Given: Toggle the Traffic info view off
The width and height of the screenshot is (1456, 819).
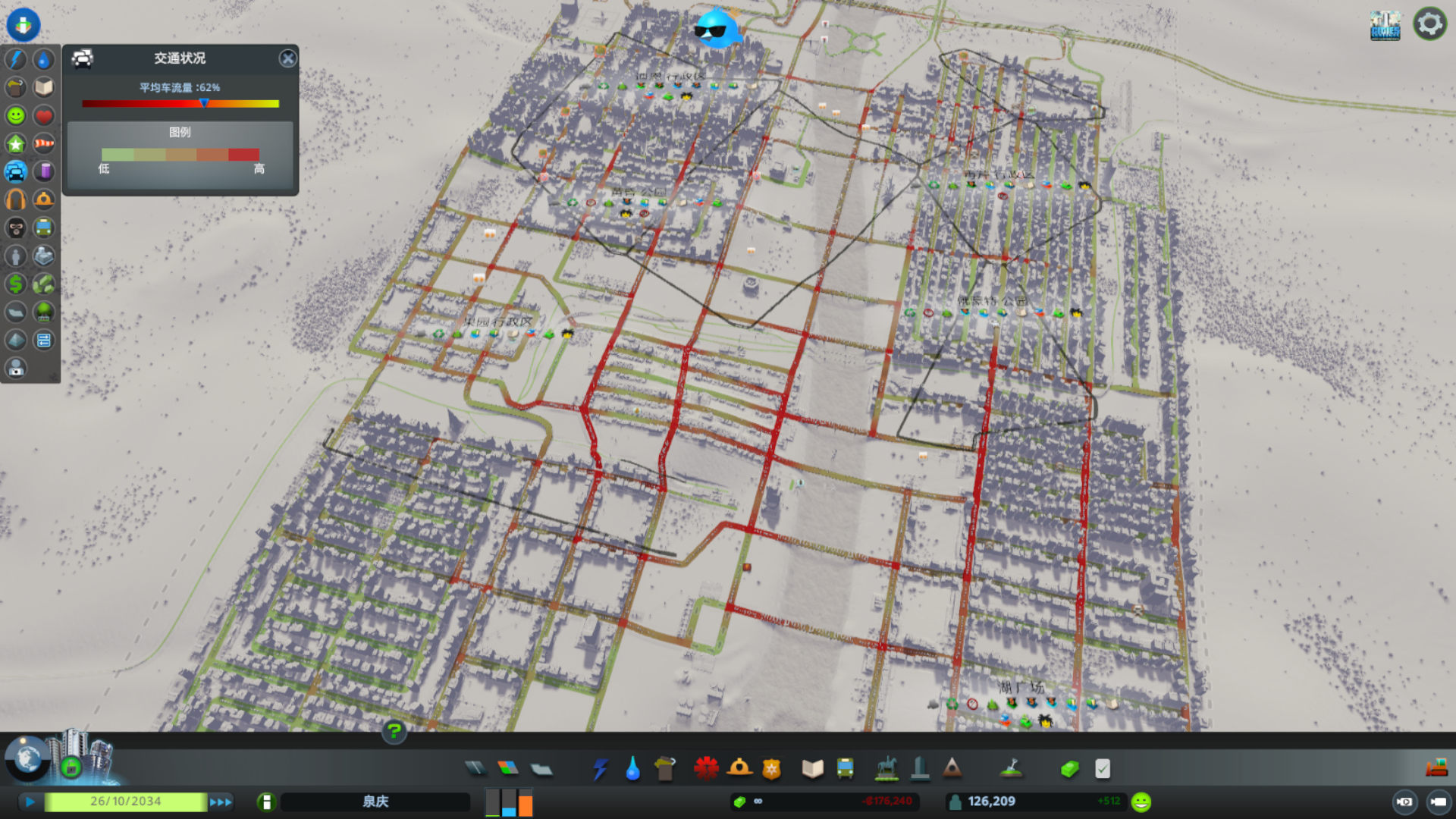Looking at the screenshot, I should pyautogui.click(x=16, y=171).
